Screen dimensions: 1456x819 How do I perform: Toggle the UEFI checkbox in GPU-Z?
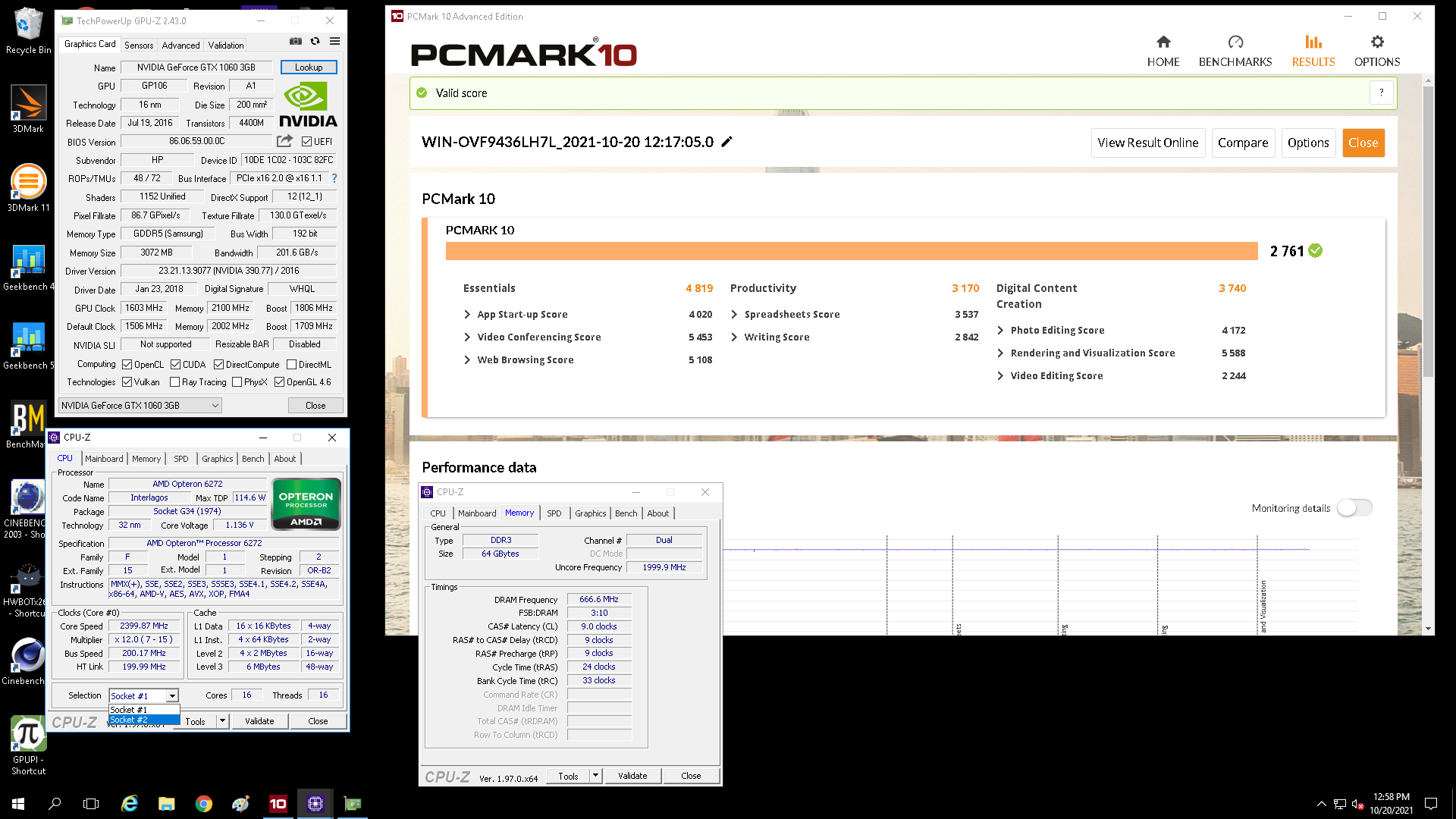point(306,142)
